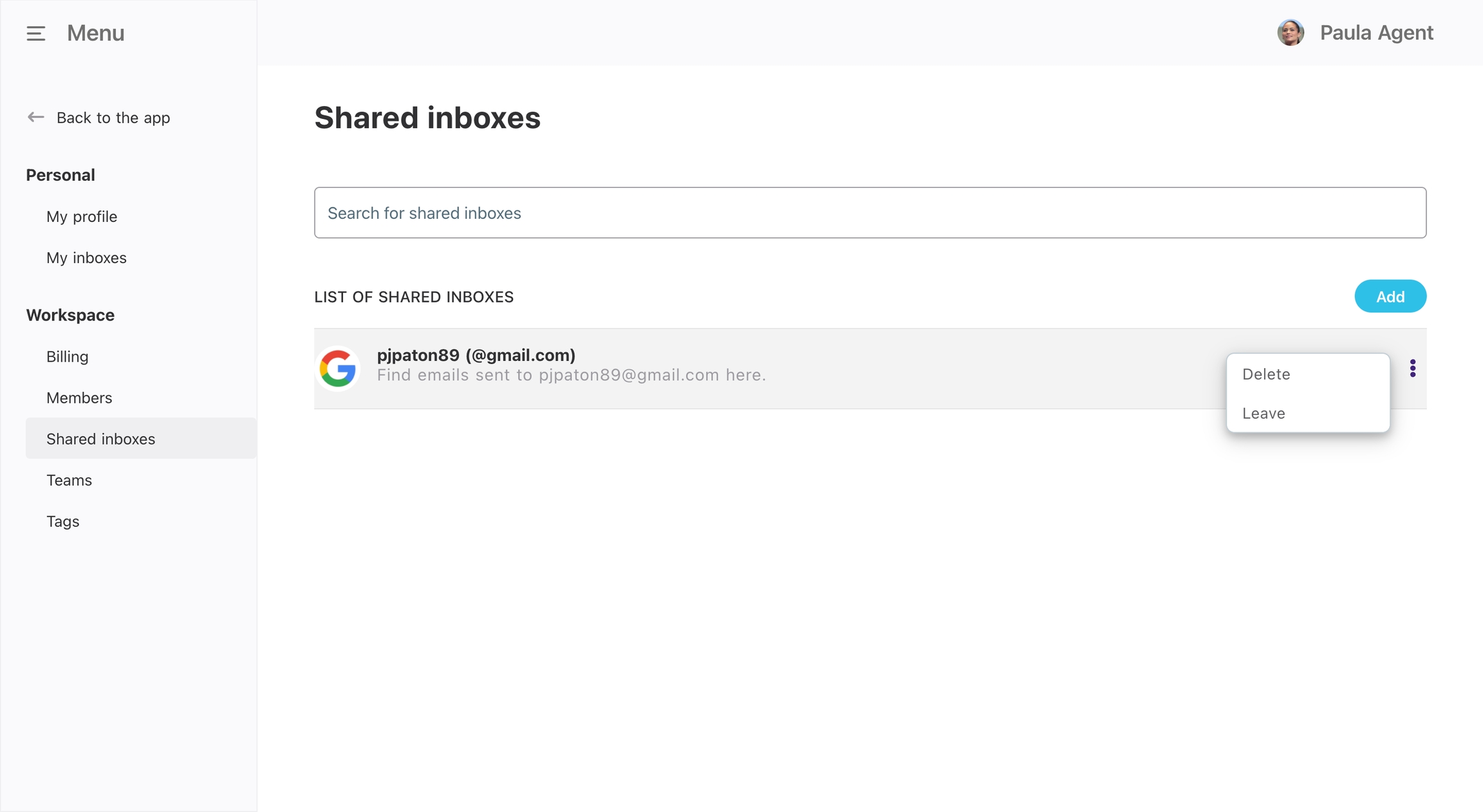Open three-dot options for pjpaton89 inbox

[x=1412, y=368]
